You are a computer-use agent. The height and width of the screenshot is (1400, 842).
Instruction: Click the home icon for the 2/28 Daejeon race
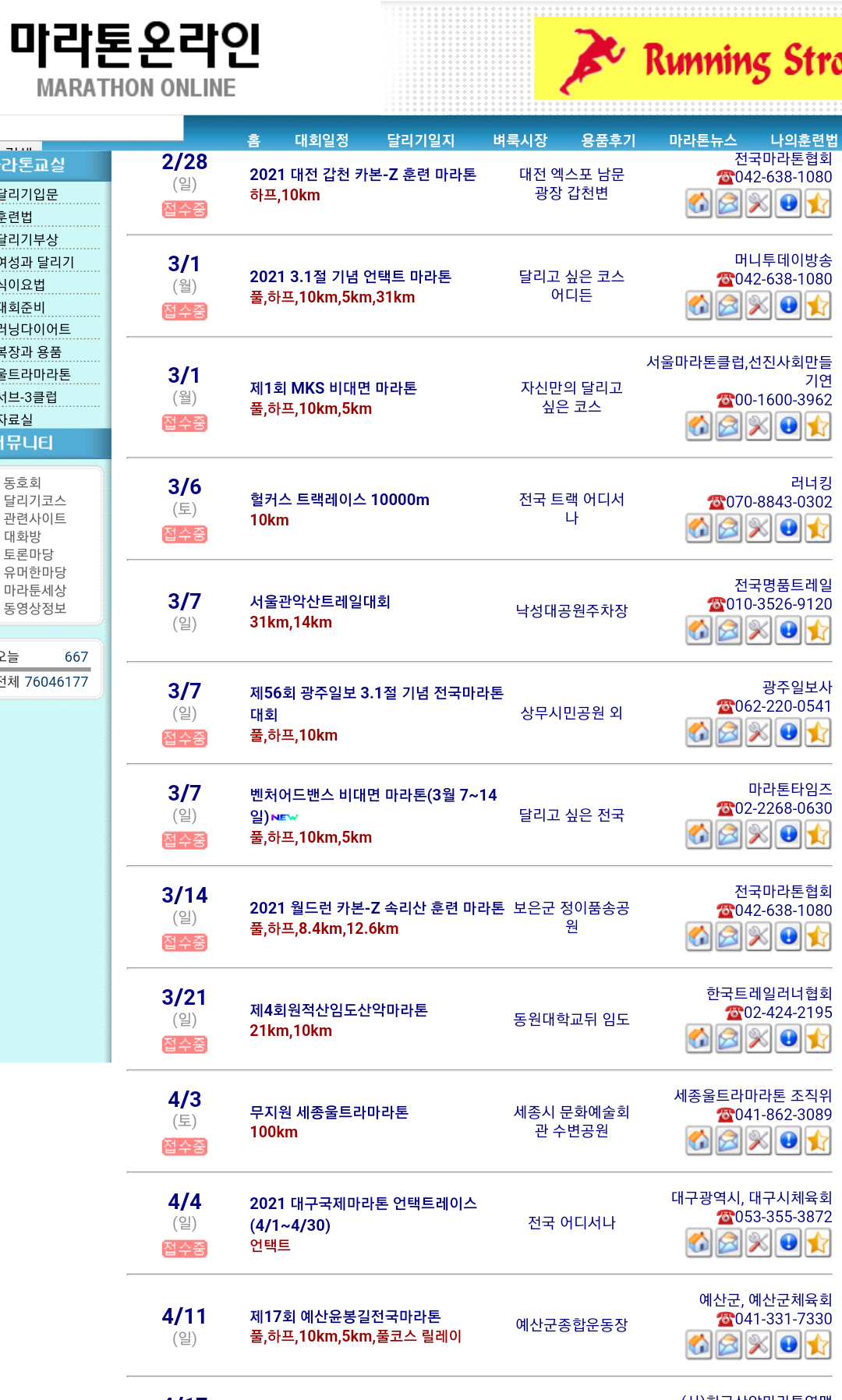click(699, 204)
